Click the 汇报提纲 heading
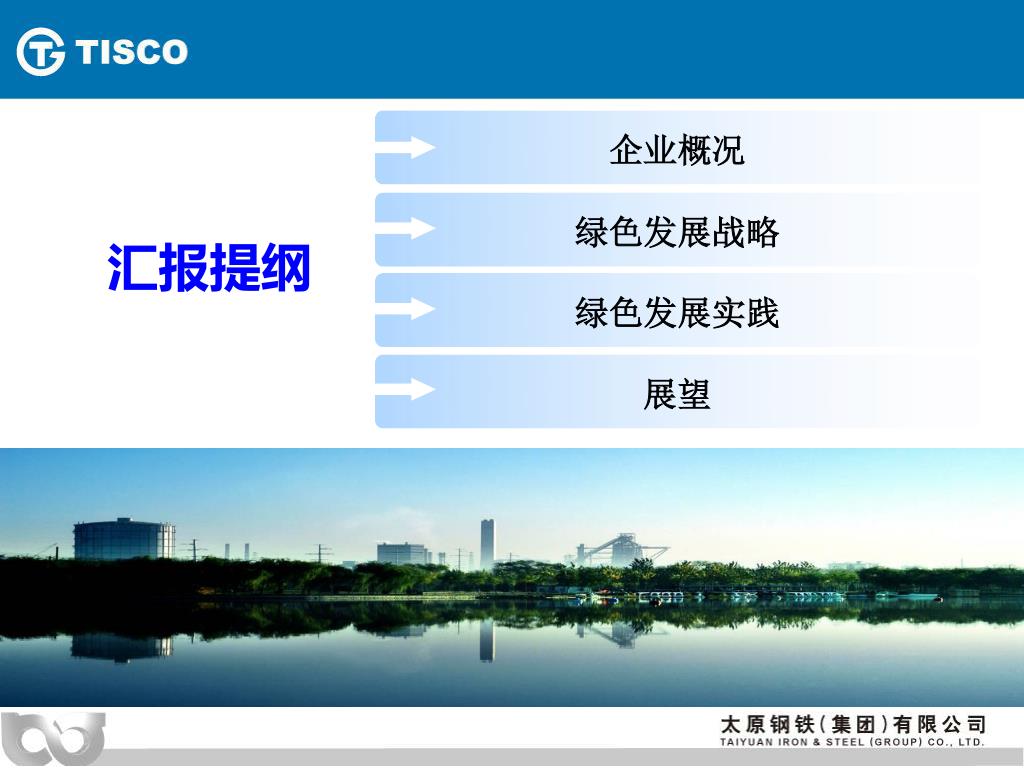This screenshot has height=768, width=1024. (209, 267)
